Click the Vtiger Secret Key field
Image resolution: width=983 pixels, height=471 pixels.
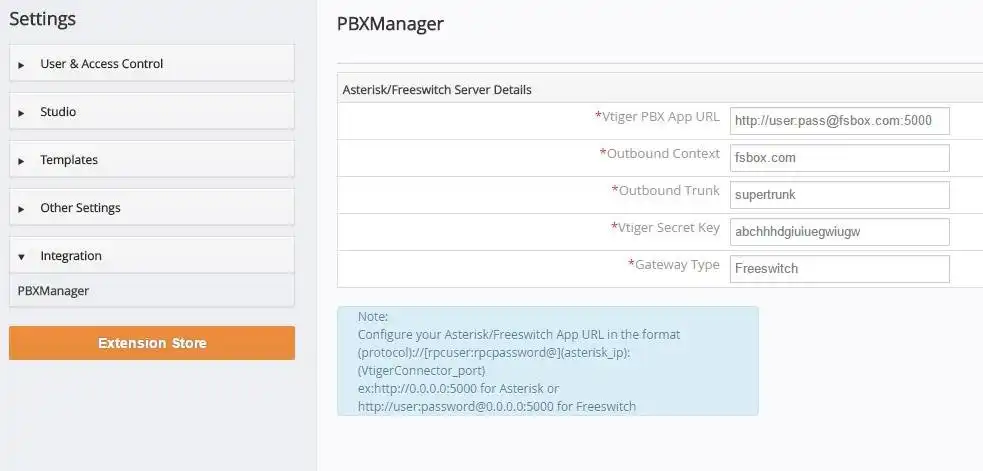(838, 232)
